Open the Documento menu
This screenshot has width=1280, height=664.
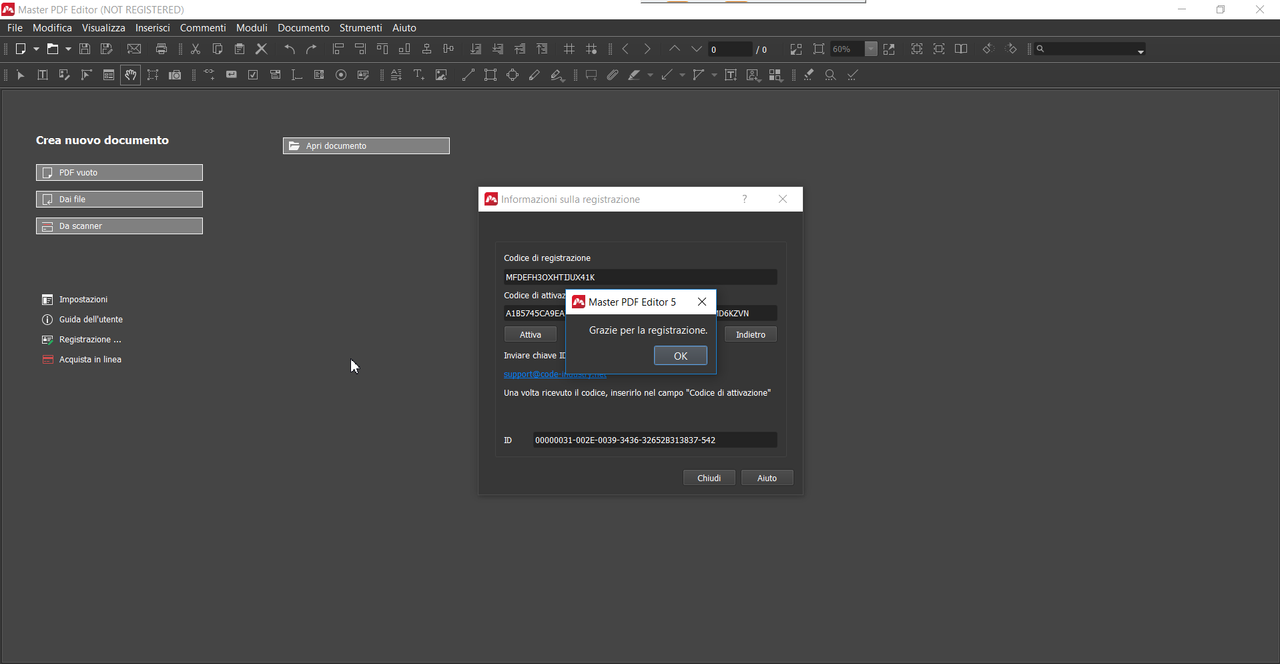[x=304, y=28]
